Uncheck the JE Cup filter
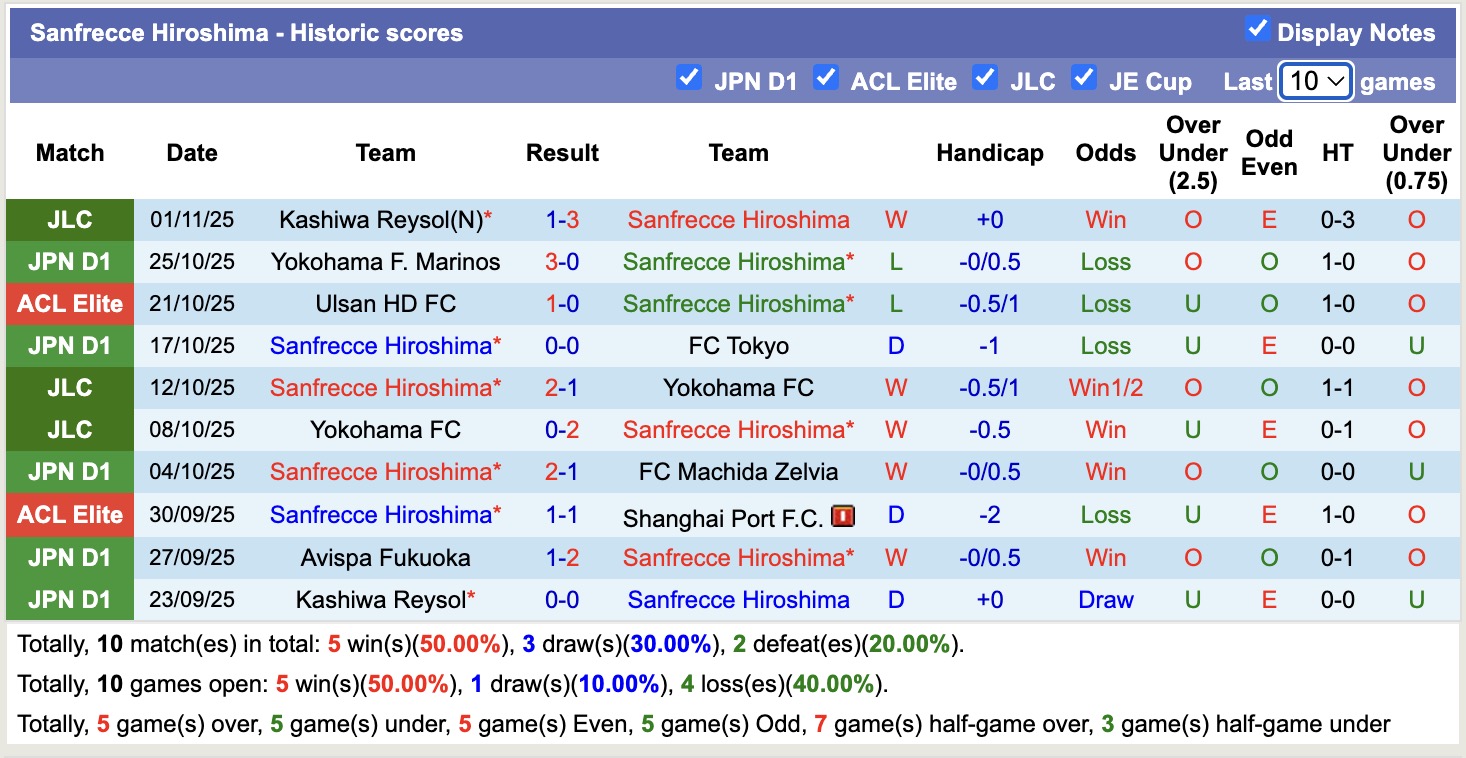 click(x=1084, y=76)
